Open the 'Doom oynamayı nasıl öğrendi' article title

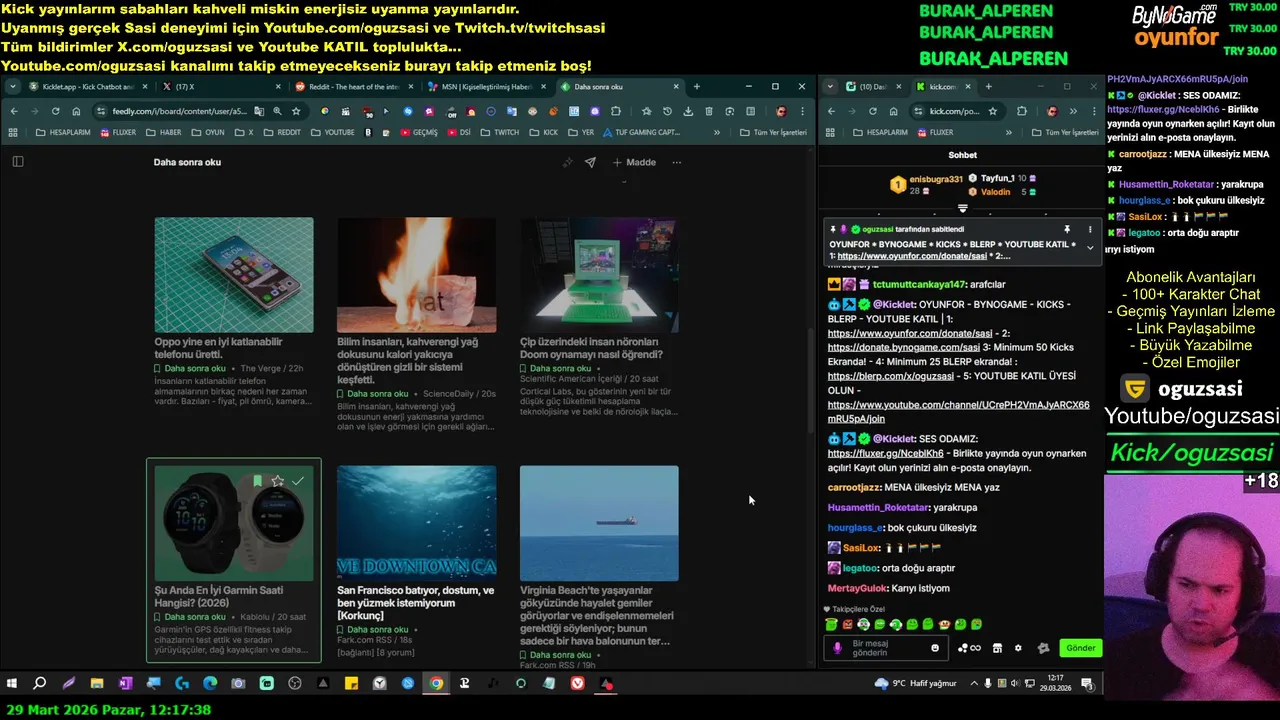(x=590, y=348)
